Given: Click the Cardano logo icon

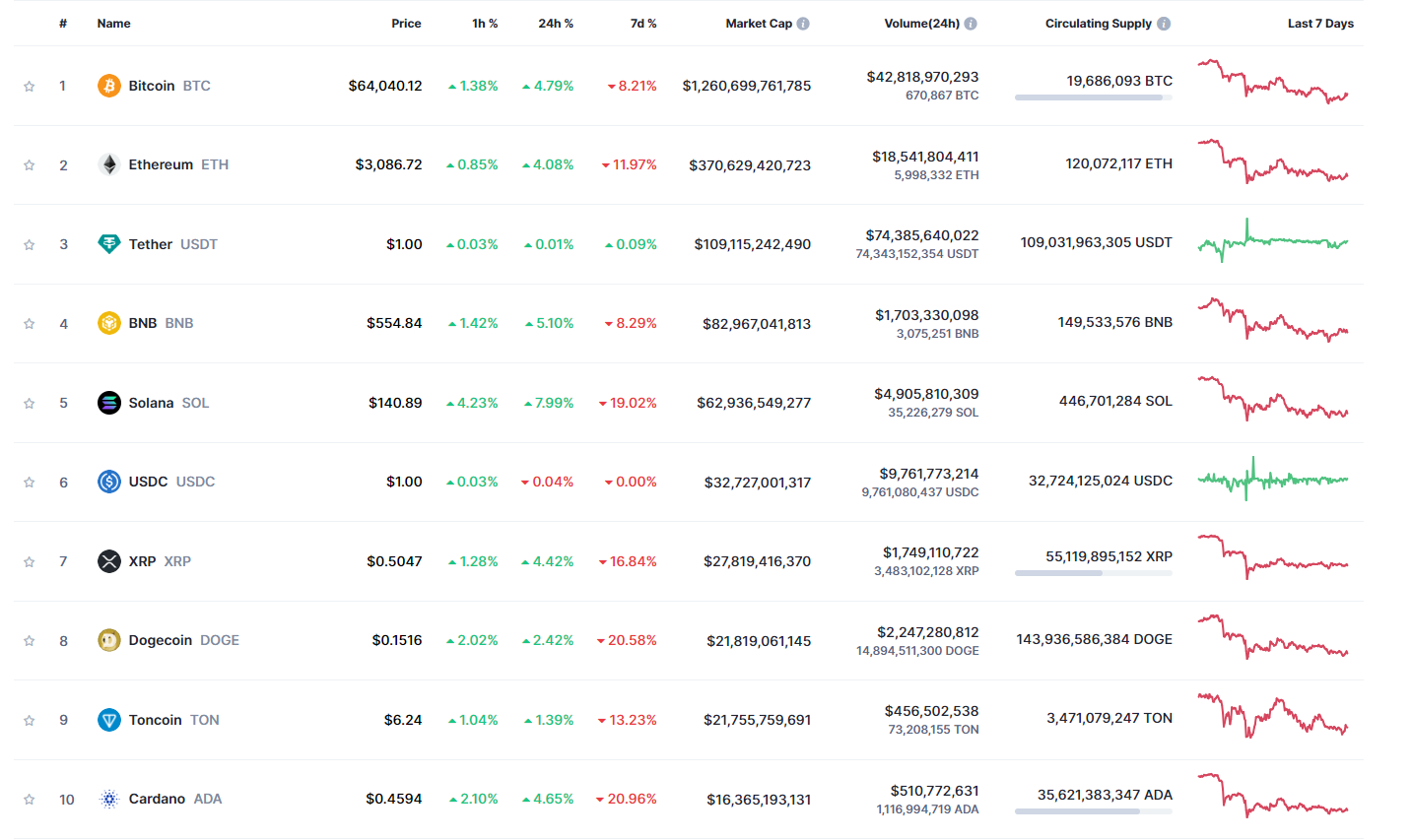Looking at the screenshot, I should tap(109, 799).
